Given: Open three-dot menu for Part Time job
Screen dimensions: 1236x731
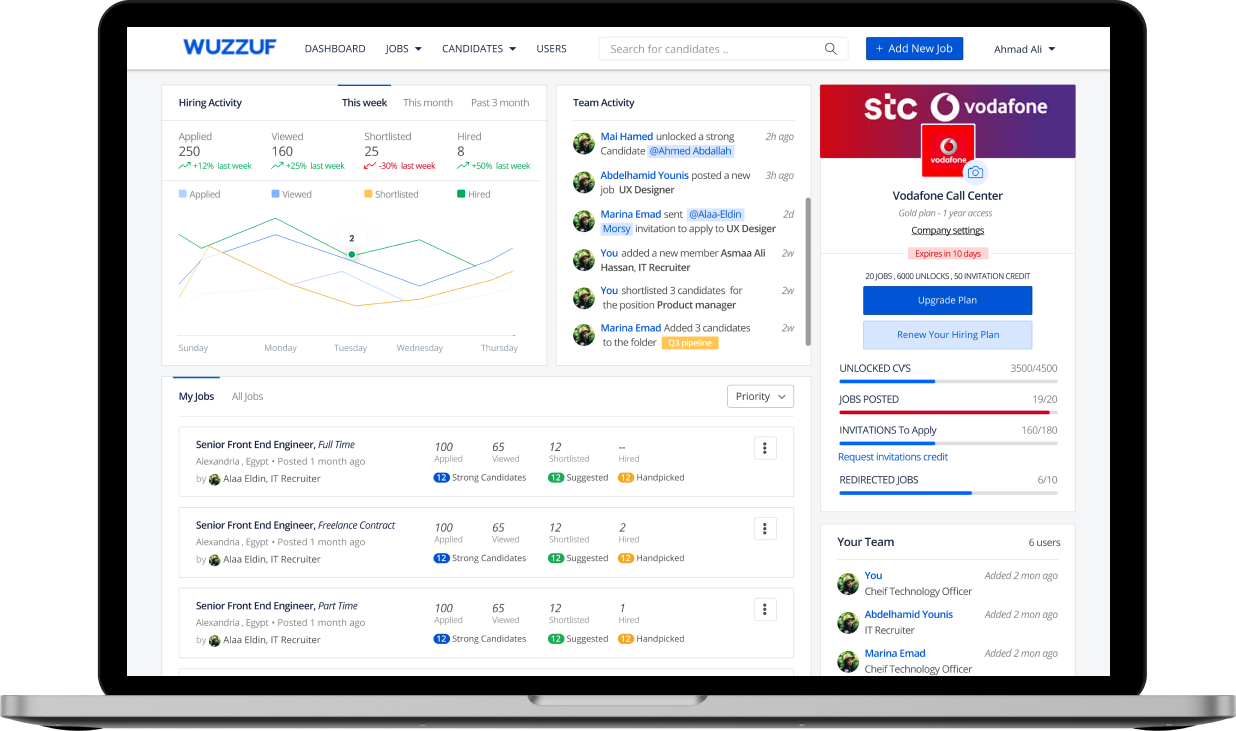Looking at the screenshot, I should (x=765, y=609).
